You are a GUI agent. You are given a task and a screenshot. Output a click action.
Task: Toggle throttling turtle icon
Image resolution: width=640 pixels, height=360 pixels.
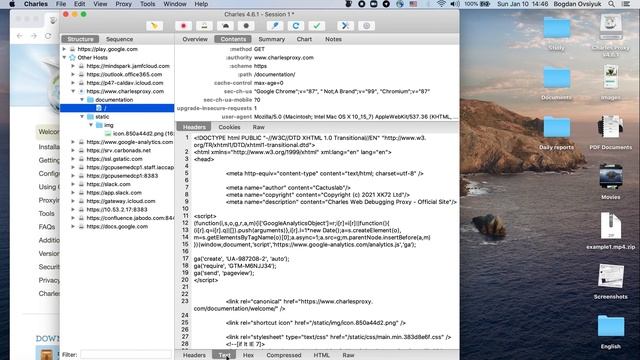tap(225, 26)
